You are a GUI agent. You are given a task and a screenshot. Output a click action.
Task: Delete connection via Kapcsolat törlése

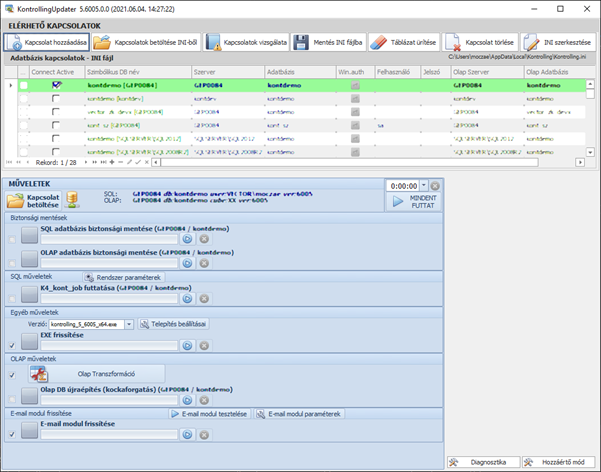479,43
